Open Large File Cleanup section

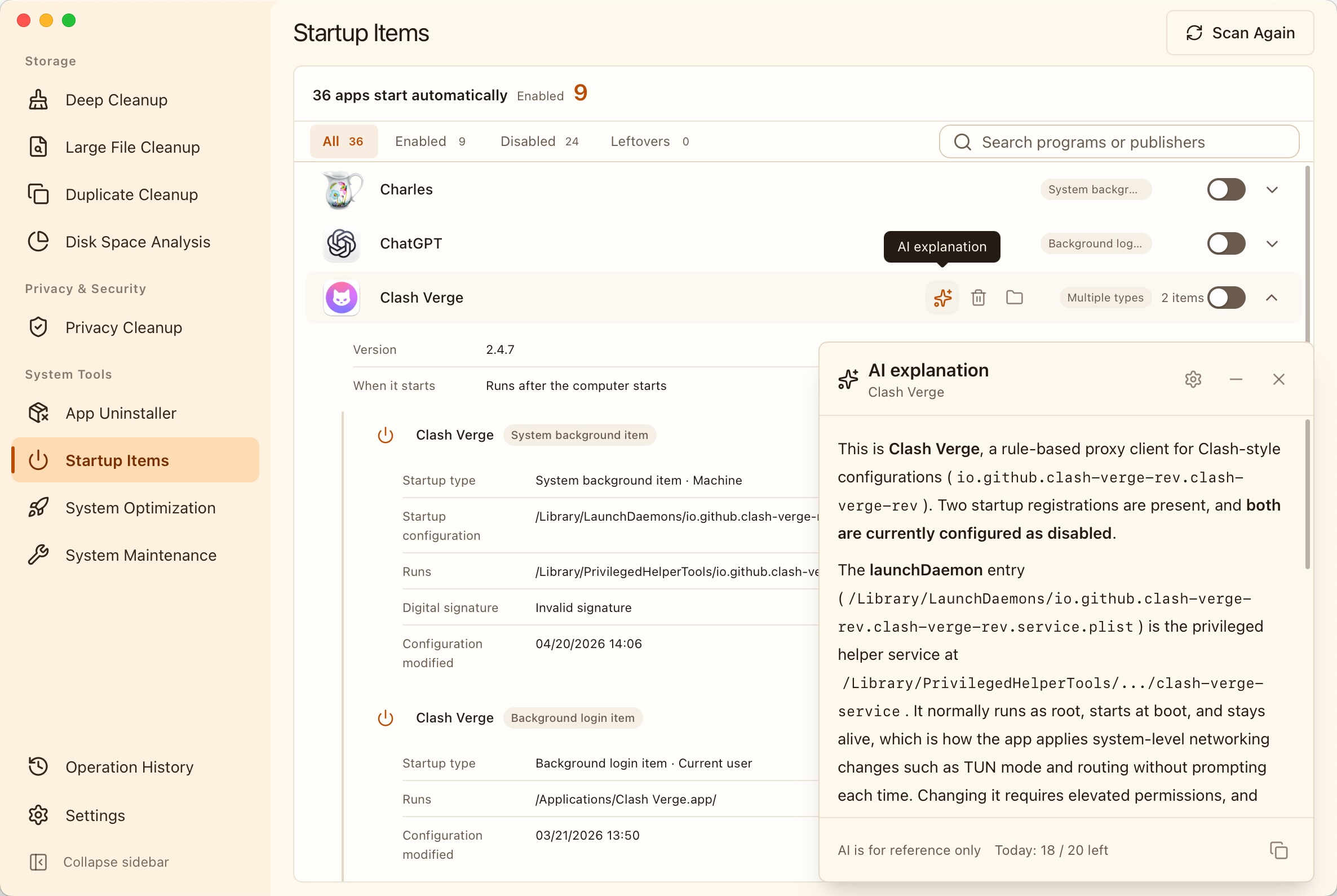click(x=135, y=147)
